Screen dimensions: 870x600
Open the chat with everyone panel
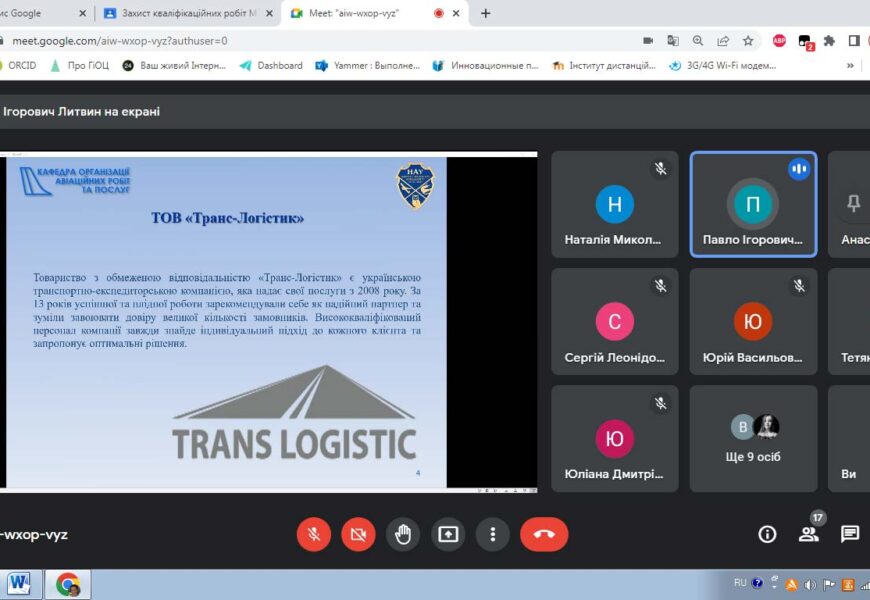pyautogui.click(x=849, y=534)
